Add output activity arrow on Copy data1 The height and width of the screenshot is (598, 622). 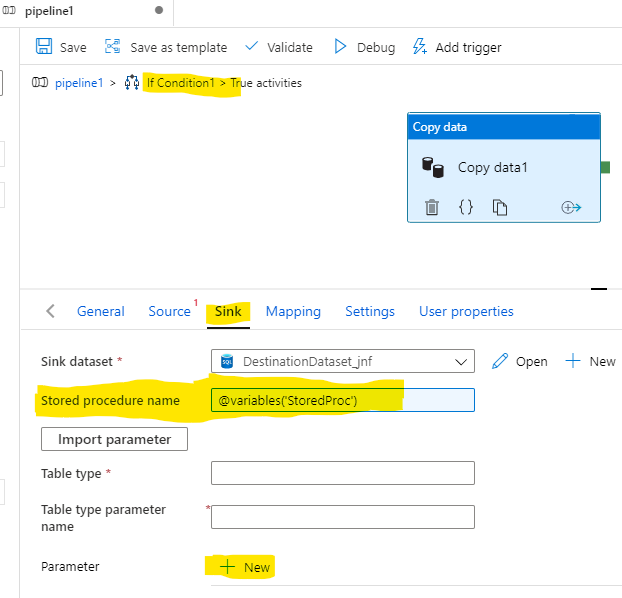click(571, 207)
